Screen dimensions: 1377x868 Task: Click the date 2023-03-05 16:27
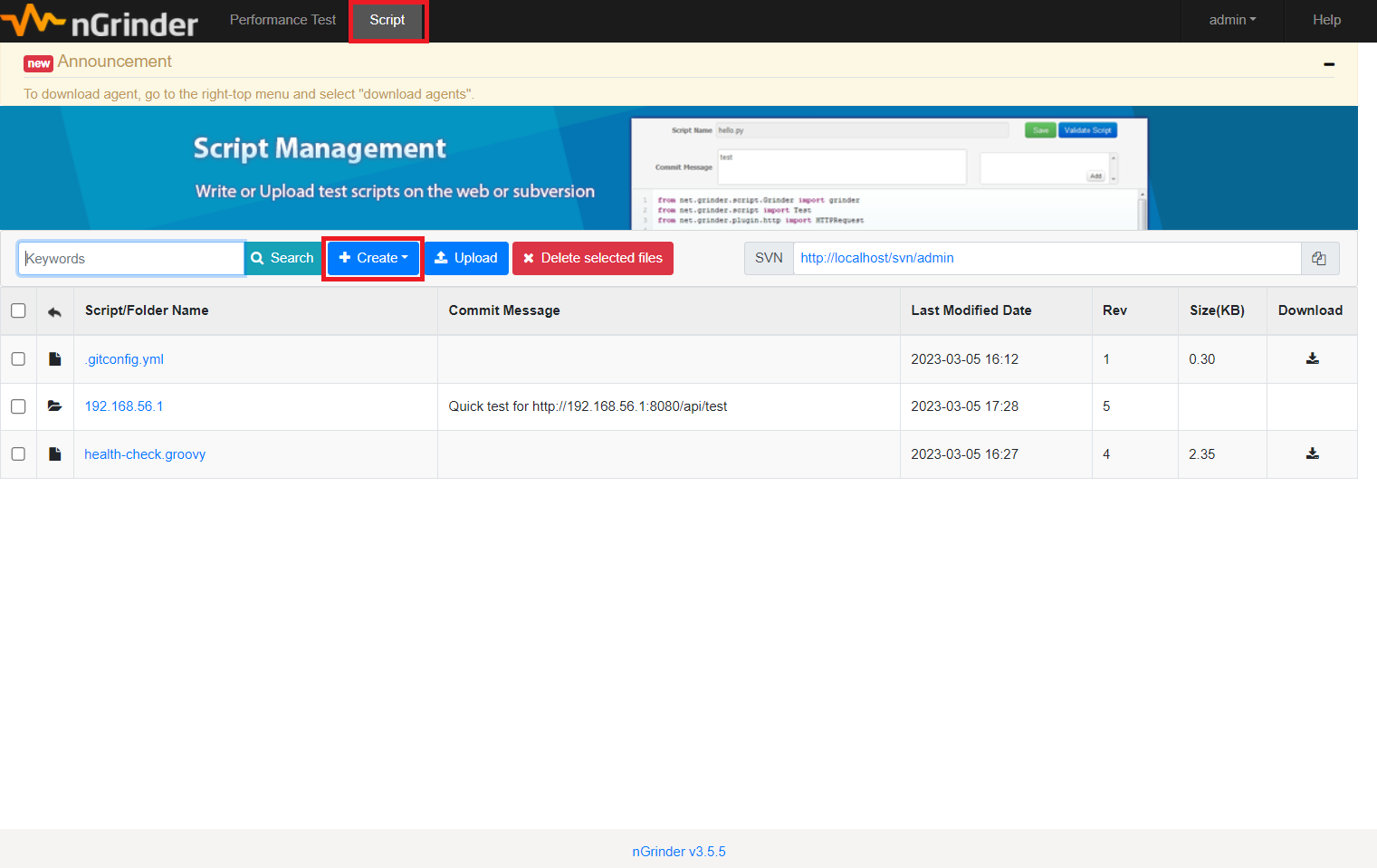[x=964, y=454]
